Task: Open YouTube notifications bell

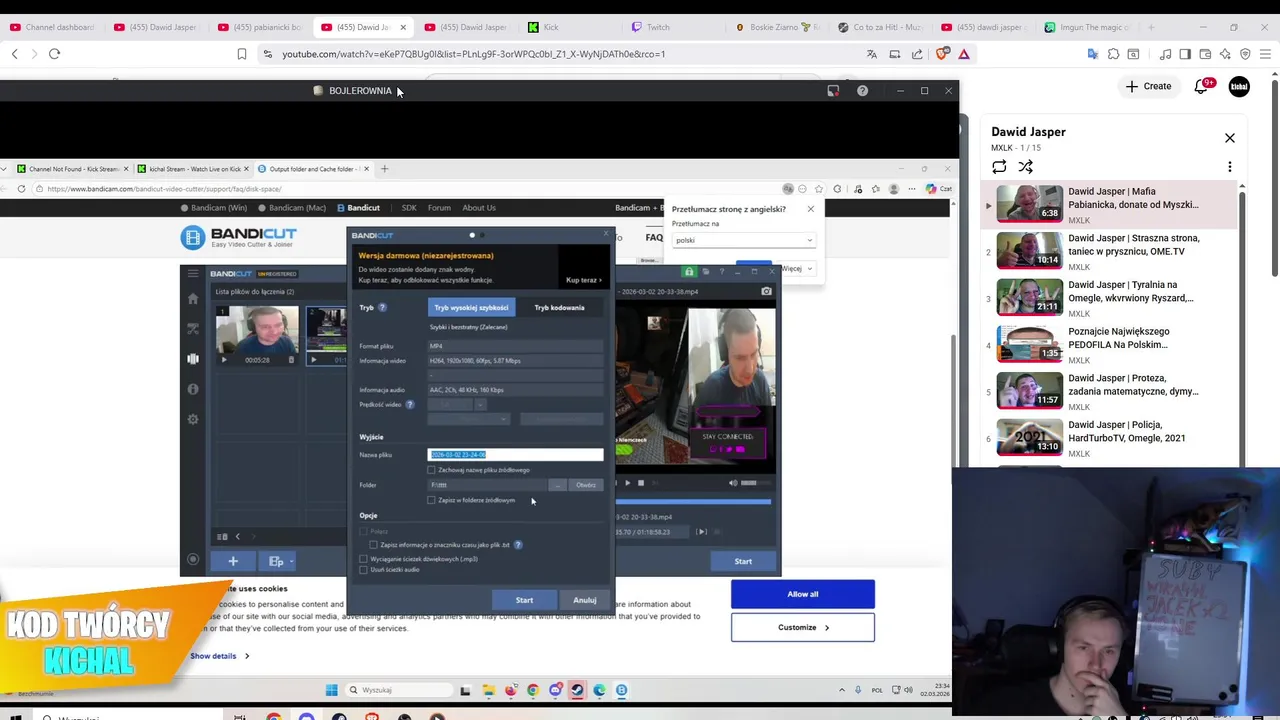Action: (x=1202, y=87)
